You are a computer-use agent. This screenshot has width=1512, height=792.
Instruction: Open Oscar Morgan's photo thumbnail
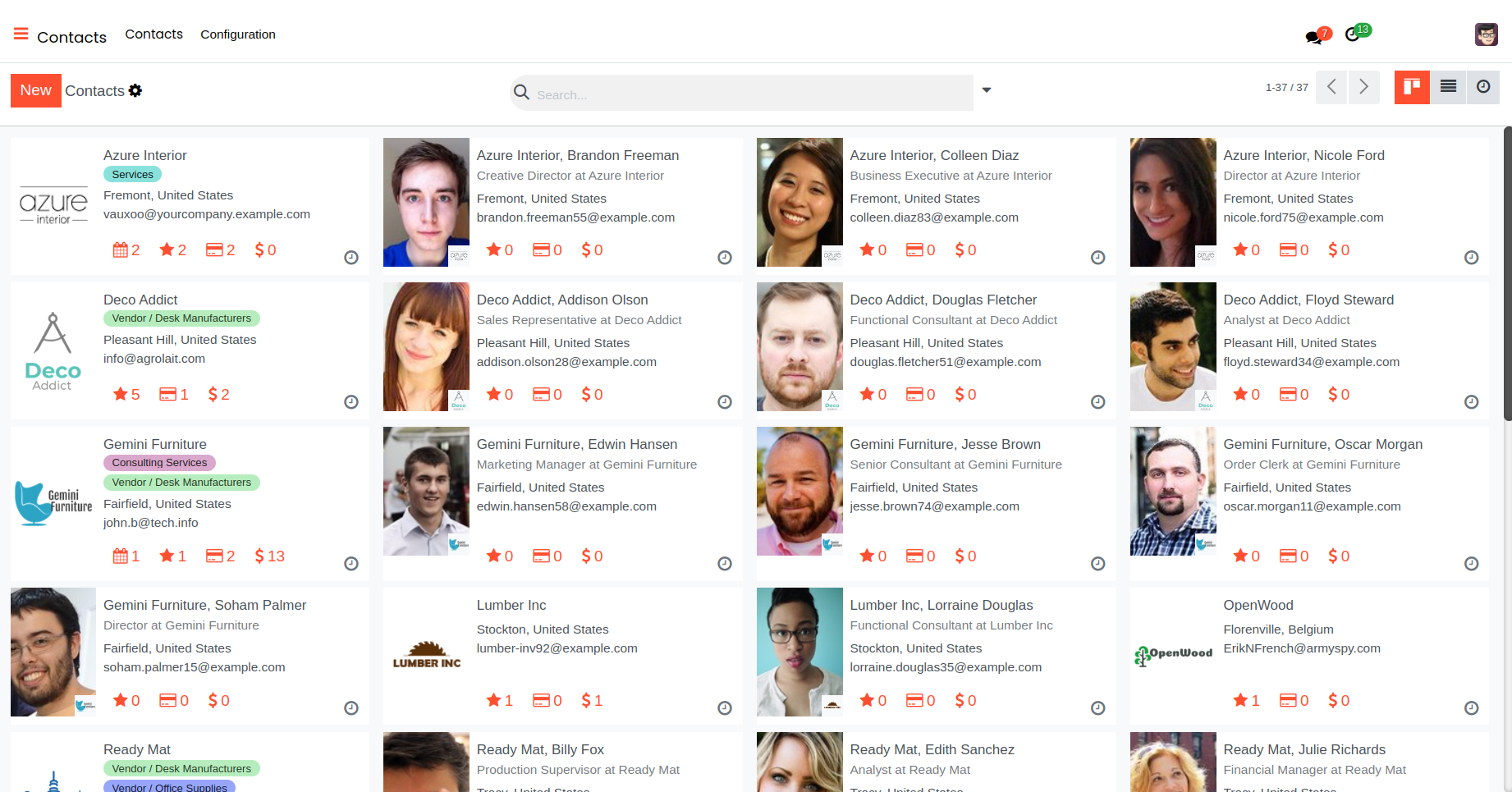[1173, 491]
